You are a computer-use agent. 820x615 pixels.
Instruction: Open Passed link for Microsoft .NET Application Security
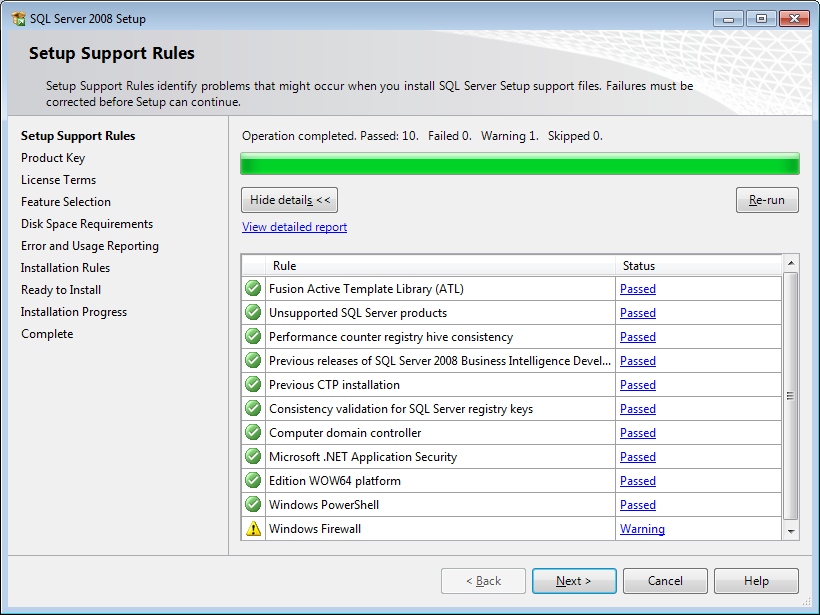637,457
